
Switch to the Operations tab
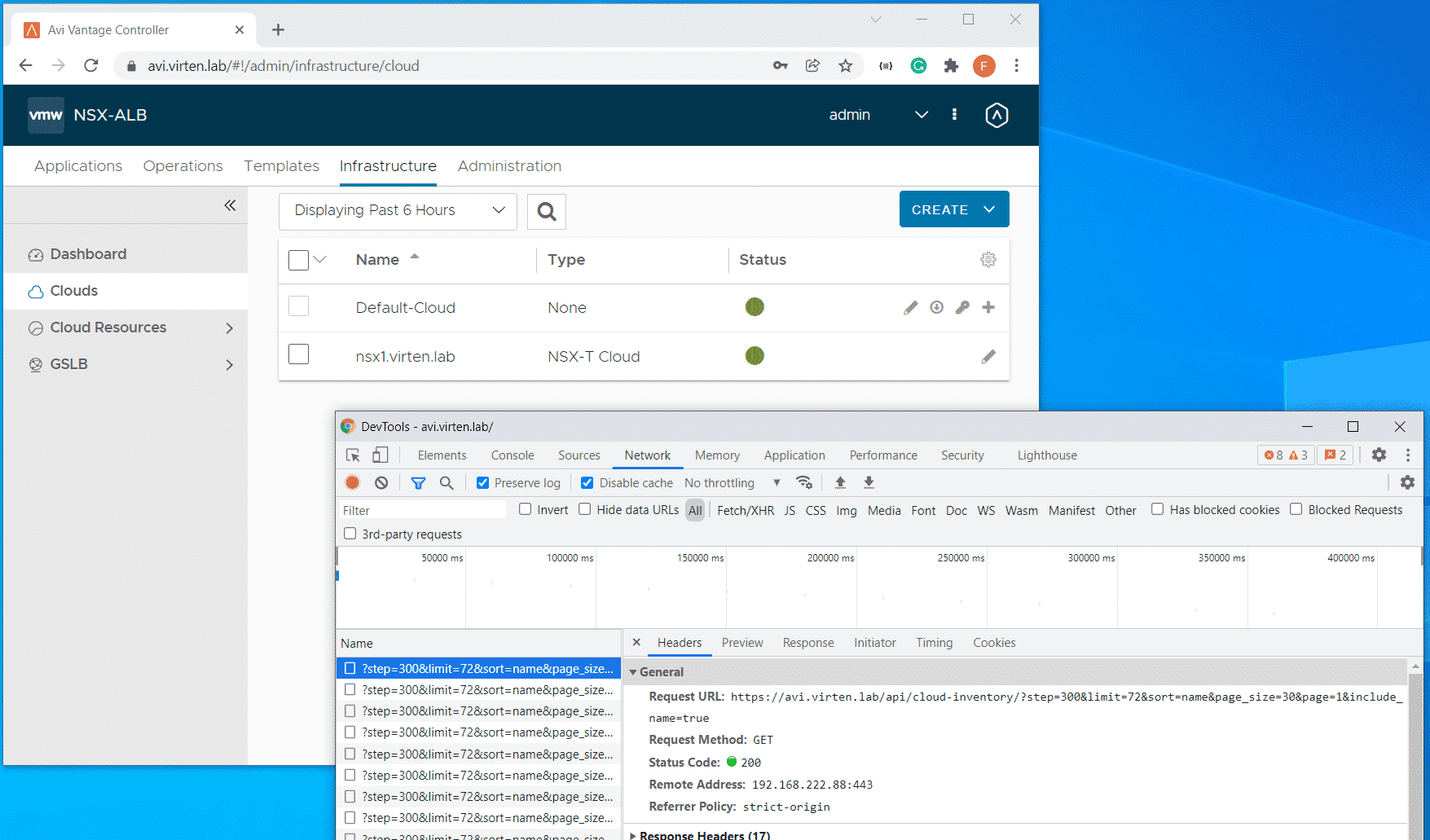pos(183,166)
